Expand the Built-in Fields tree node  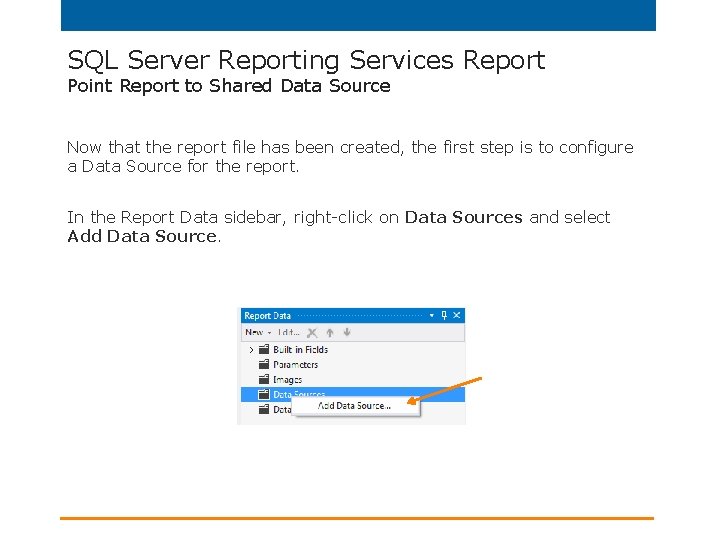pyautogui.click(x=251, y=350)
